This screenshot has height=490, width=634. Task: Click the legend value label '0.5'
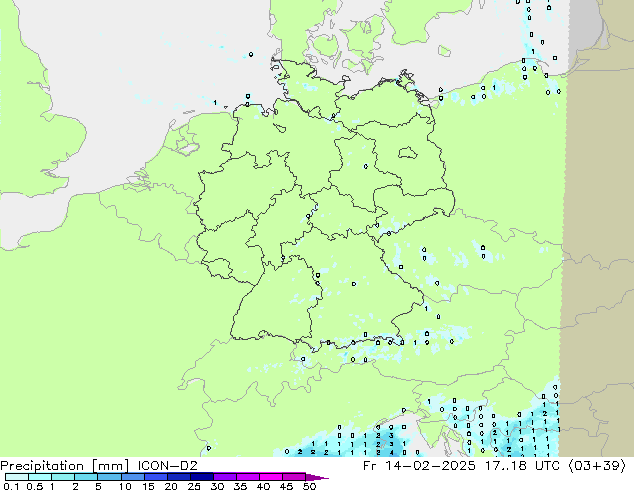34,486
